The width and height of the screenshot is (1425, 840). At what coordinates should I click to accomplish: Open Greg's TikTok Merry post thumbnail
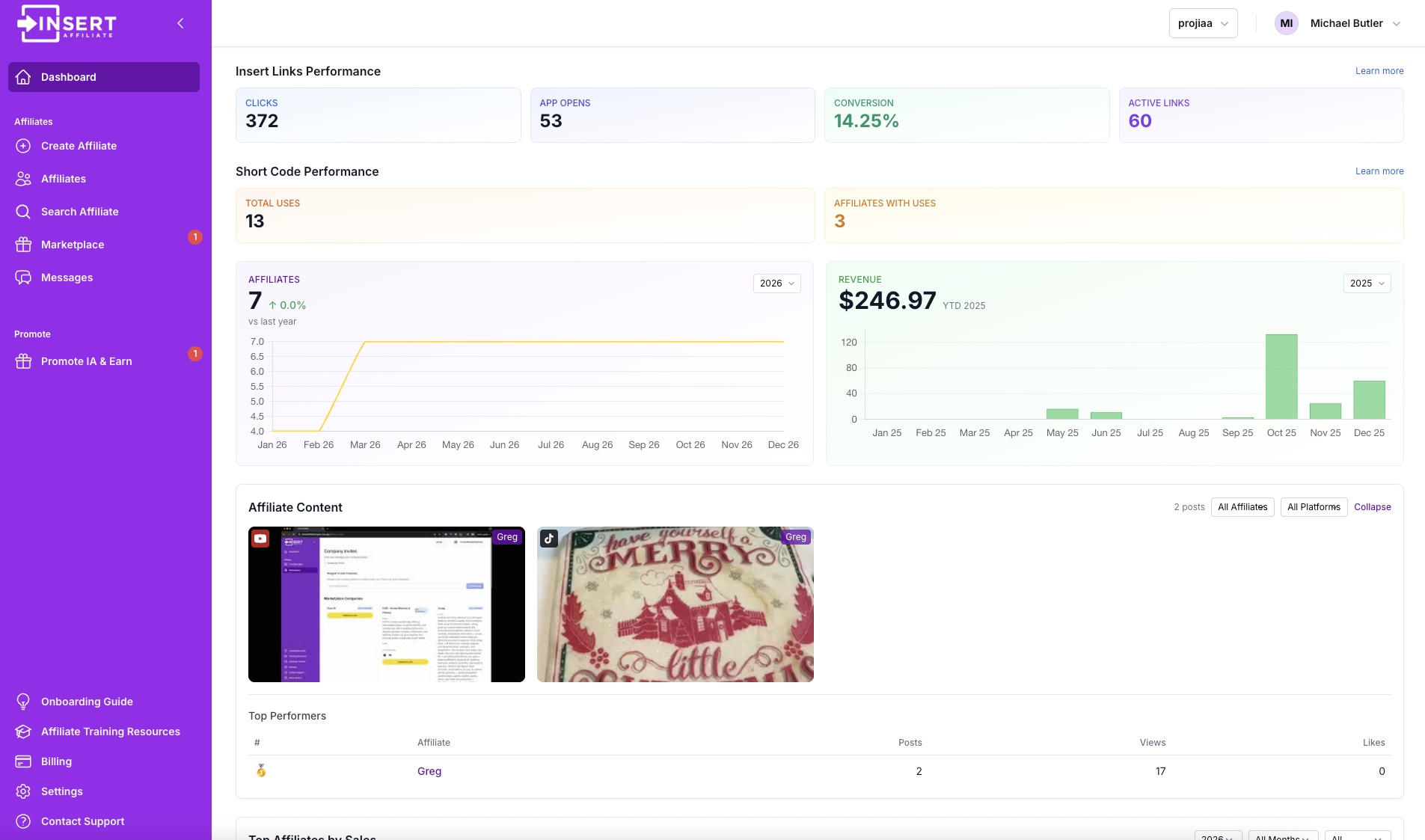675,604
